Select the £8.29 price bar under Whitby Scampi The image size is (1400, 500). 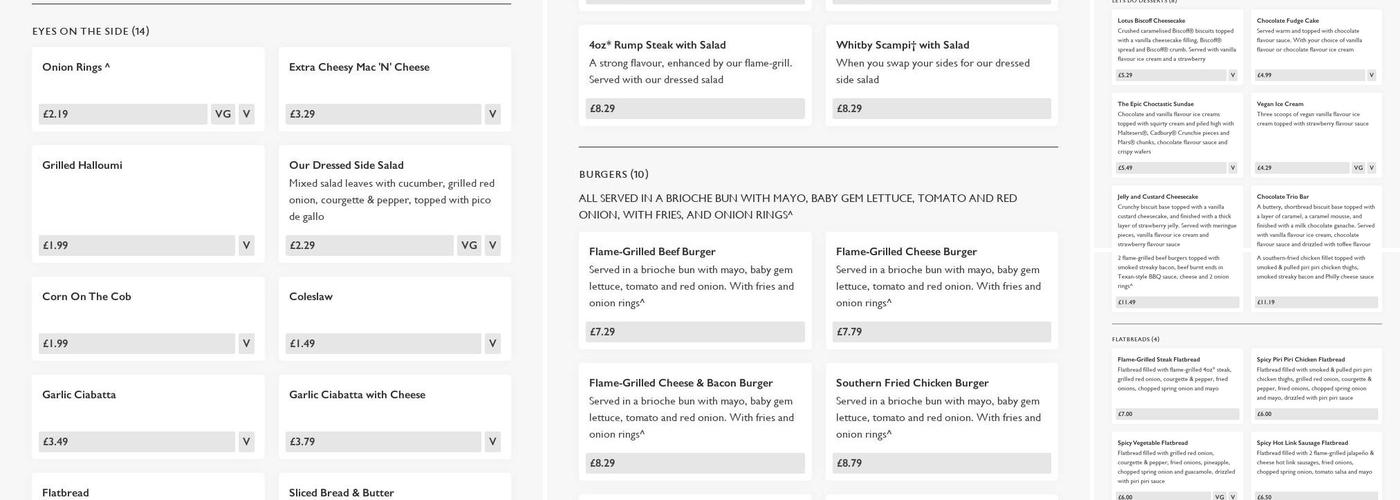click(x=941, y=108)
